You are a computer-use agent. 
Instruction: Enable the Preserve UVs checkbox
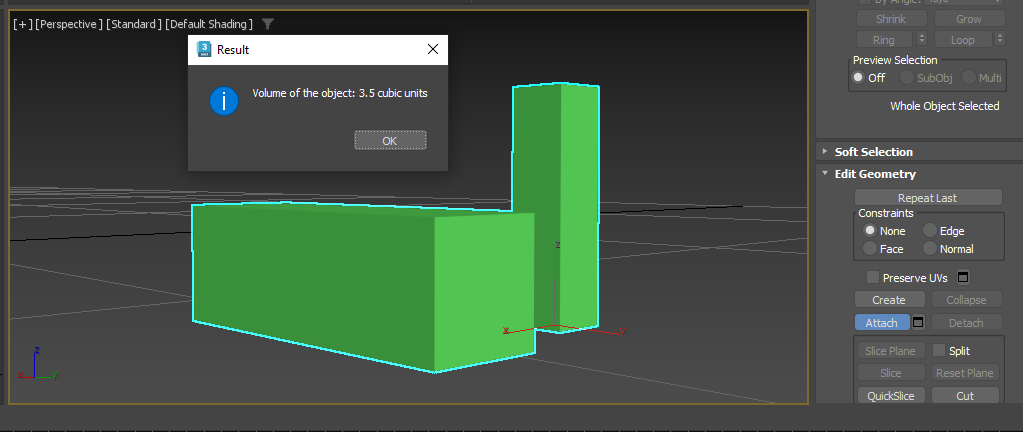872,277
